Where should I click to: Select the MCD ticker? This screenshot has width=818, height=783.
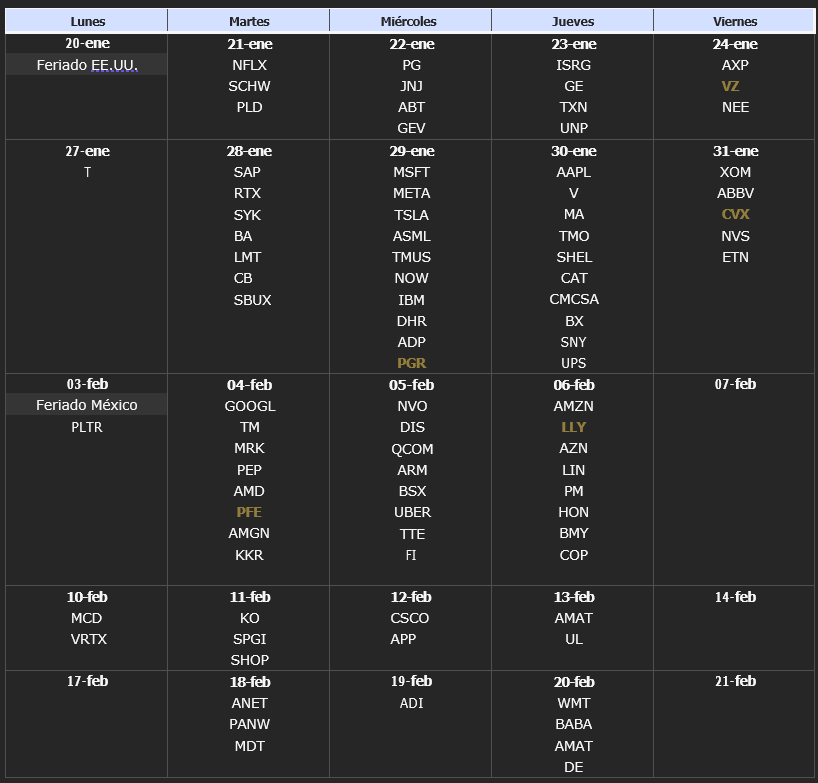click(x=87, y=618)
